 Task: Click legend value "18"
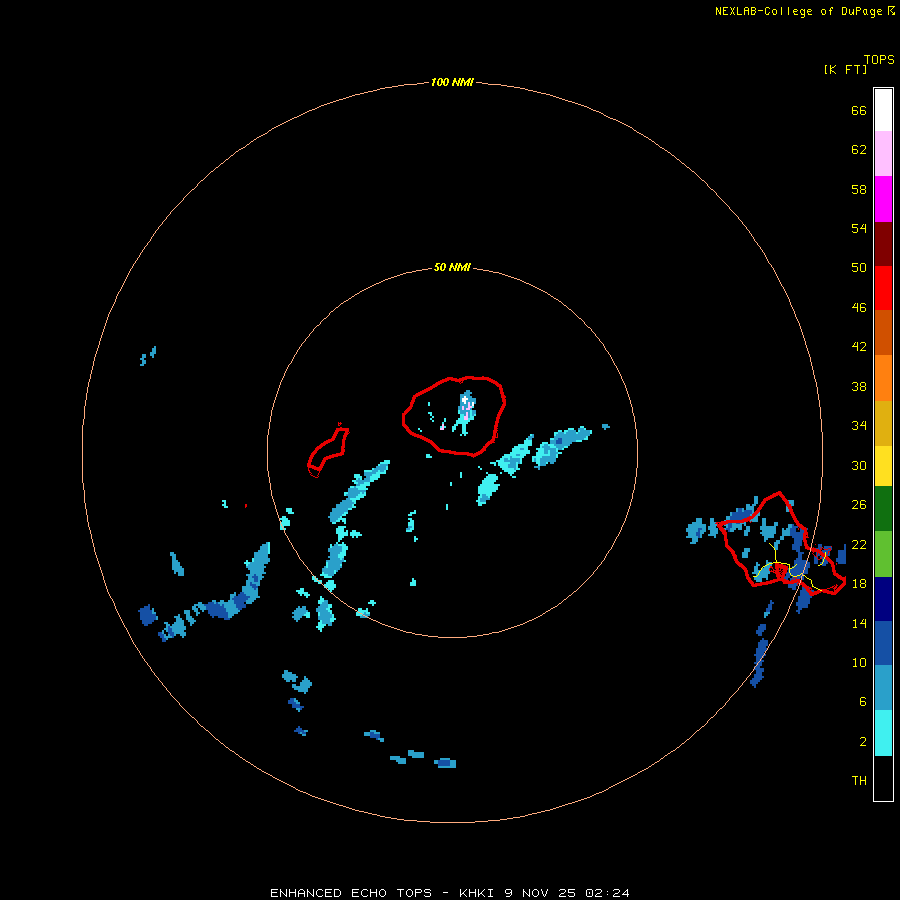pyautogui.click(x=859, y=583)
